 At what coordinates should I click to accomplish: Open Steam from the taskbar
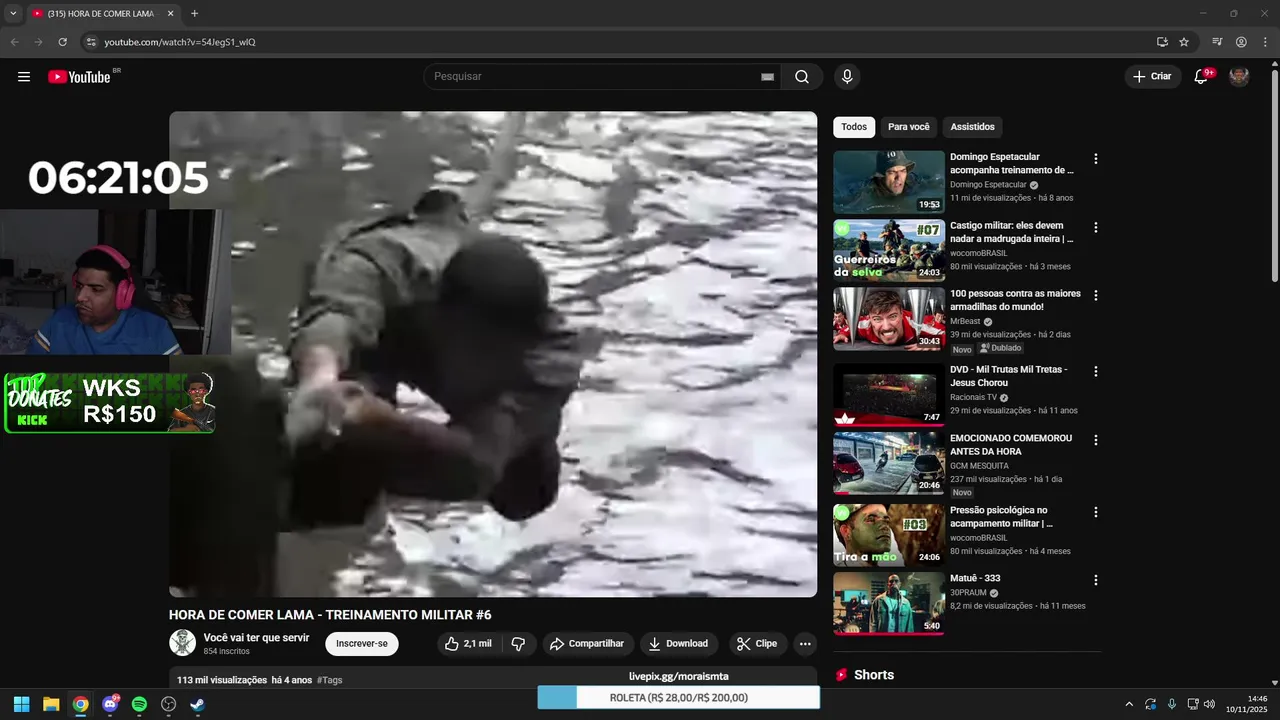pyautogui.click(x=198, y=704)
